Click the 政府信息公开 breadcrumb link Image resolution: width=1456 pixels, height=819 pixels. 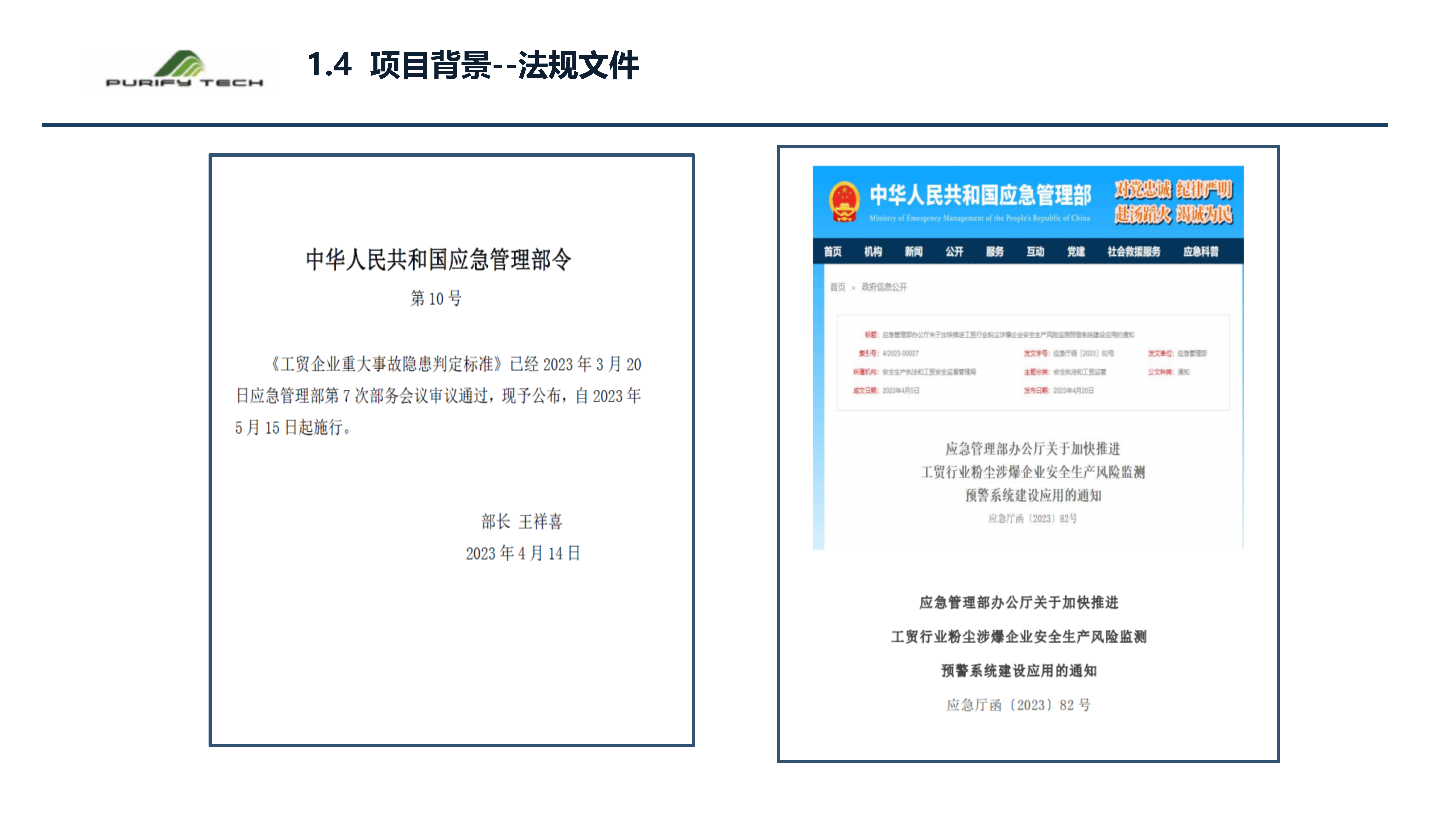pyautogui.click(x=884, y=287)
